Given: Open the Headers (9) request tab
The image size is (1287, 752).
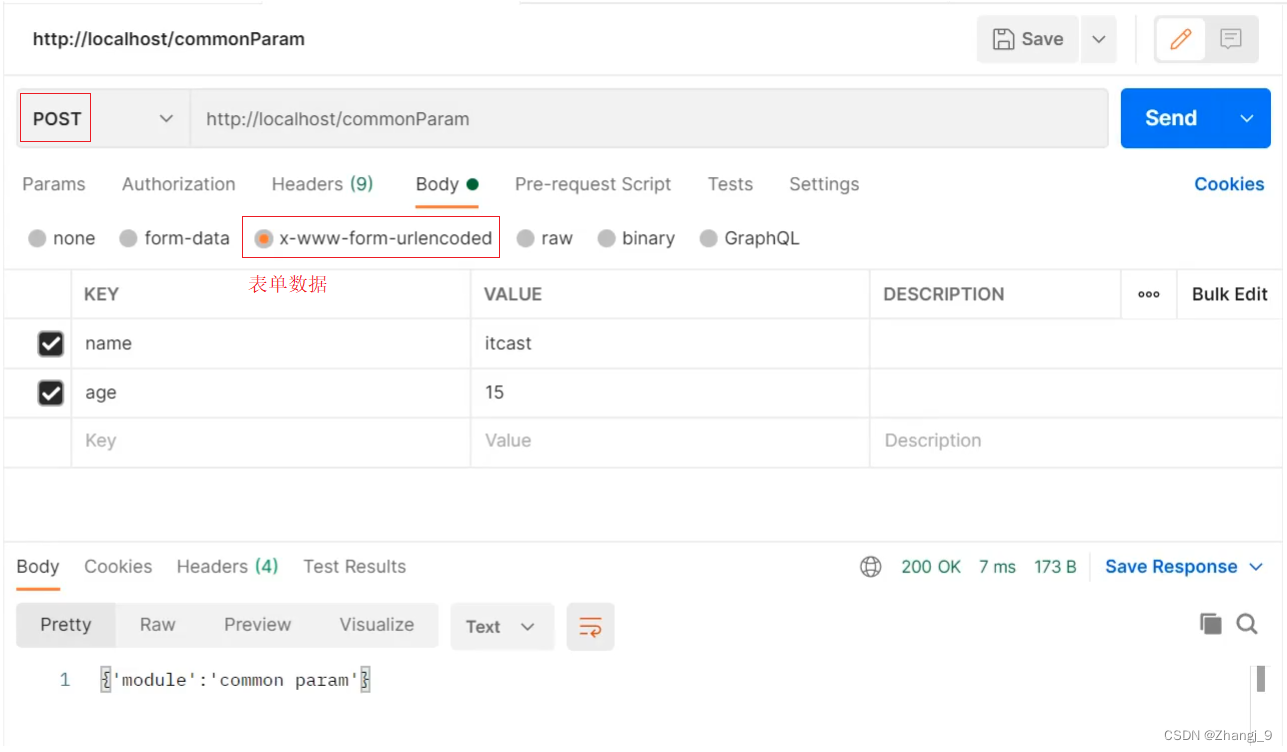Looking at the screenshot, I should tap(322, 184).
